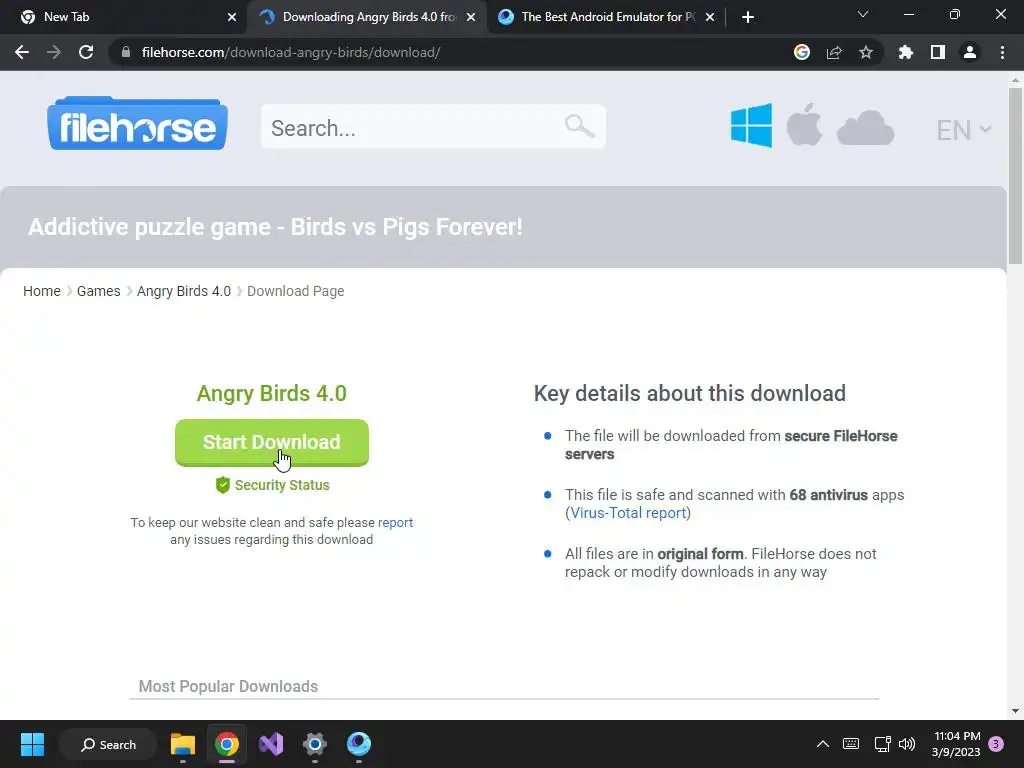
Task: Go to Angry Birds 4.0 breadcrumb
Action: click(x=184, y=291)
